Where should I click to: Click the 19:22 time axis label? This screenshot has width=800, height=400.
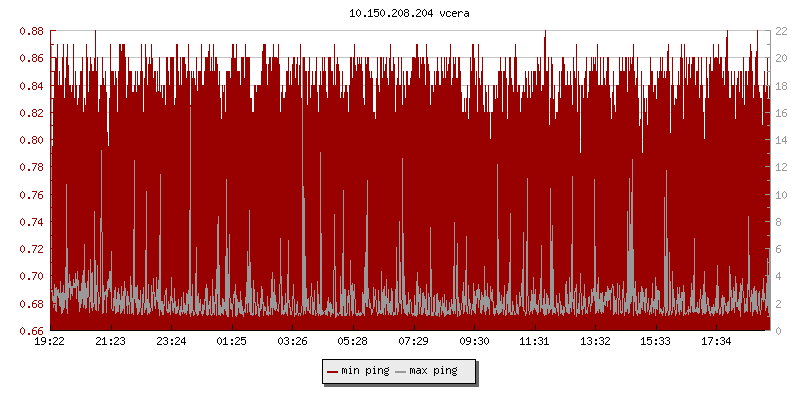tap(50, 342)
